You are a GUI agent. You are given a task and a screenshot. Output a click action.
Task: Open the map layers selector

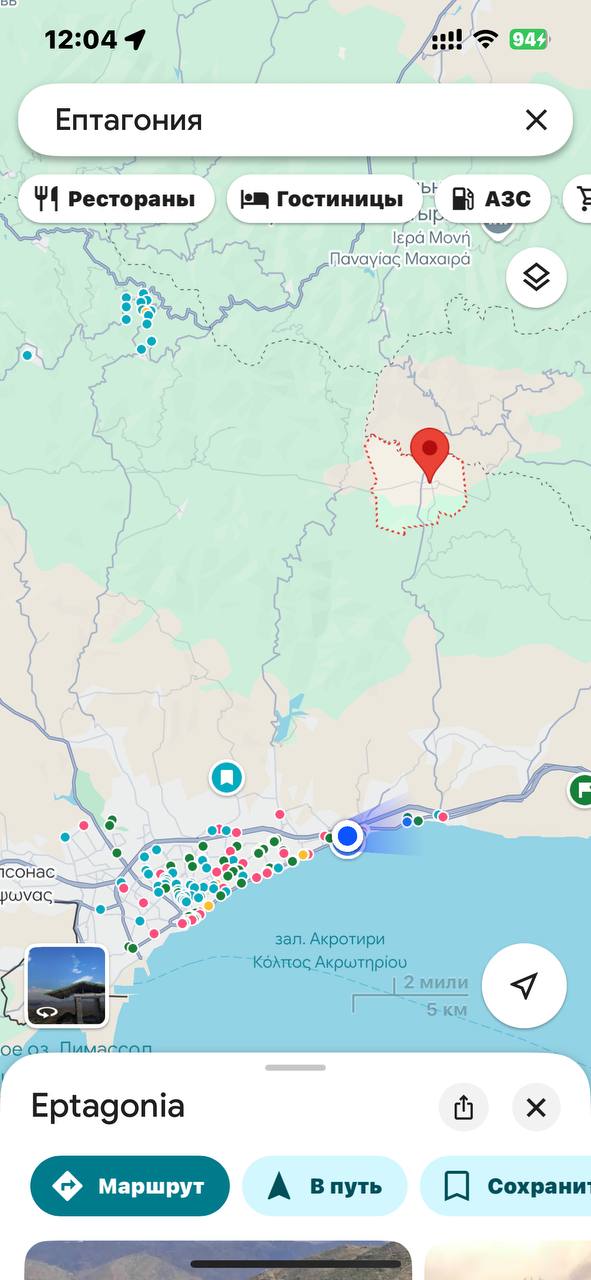pos(537,277)
